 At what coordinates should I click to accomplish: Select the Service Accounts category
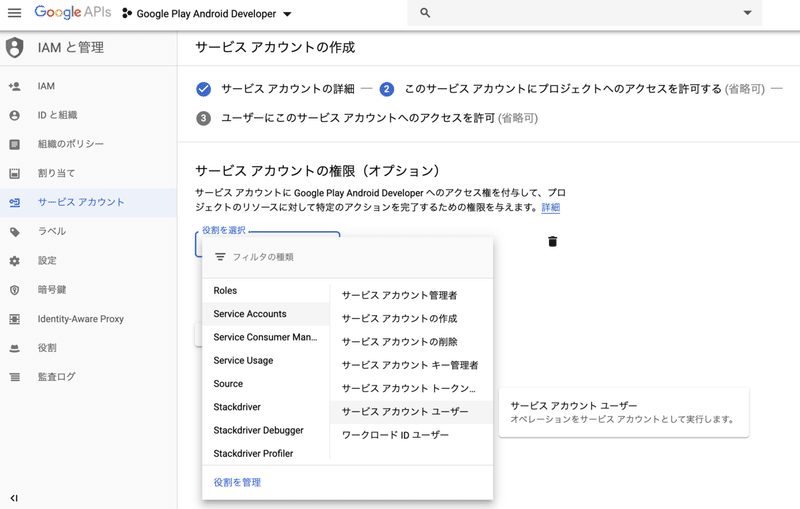point(266,314)
